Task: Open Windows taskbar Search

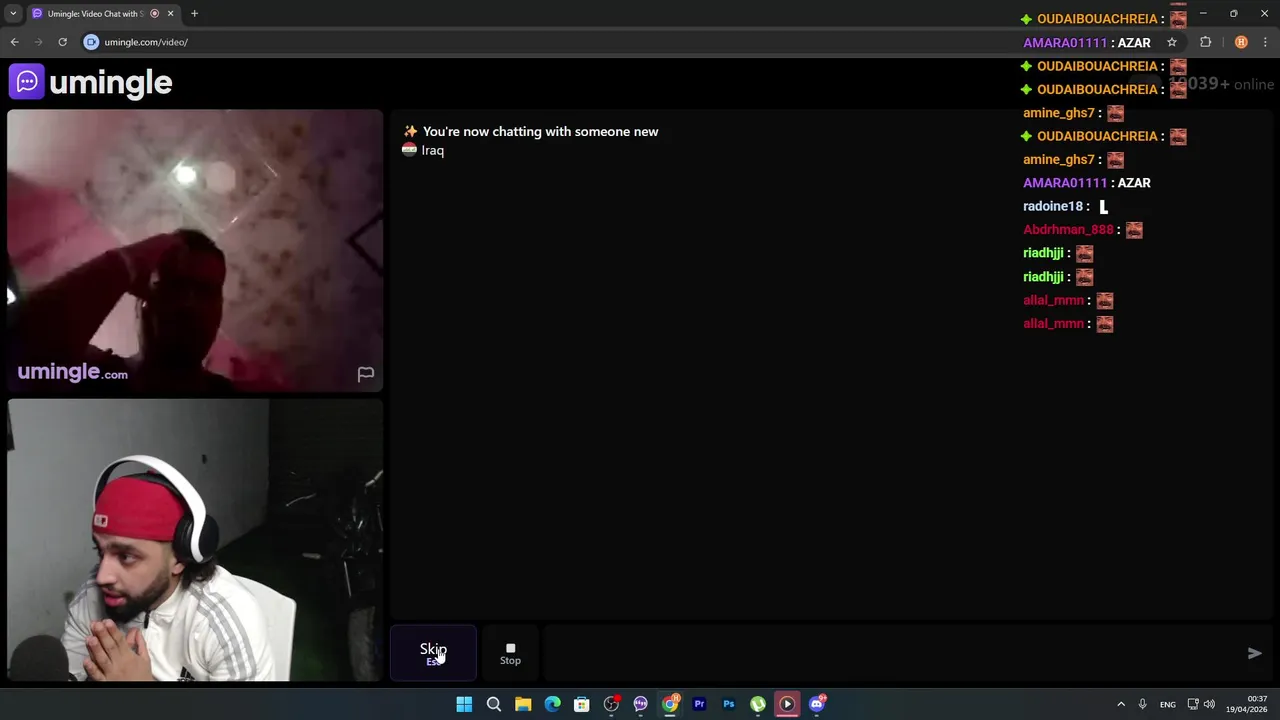Action: [x=493, y=704]
